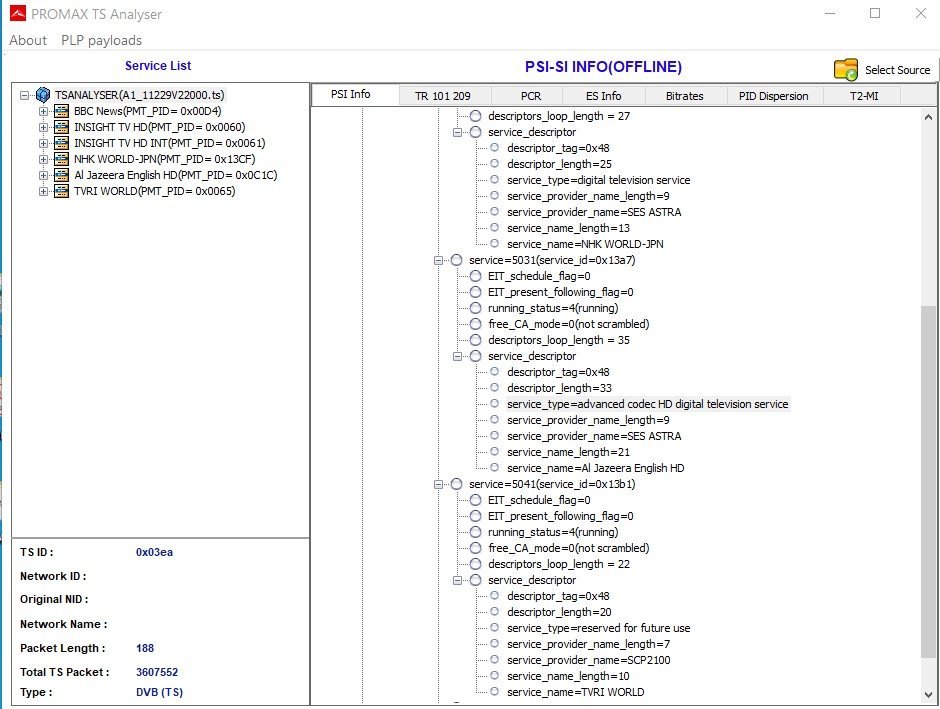The image size is (940, 709).
Task: Click circle icon beside service=5031 node
Action: tap(457, 260)
